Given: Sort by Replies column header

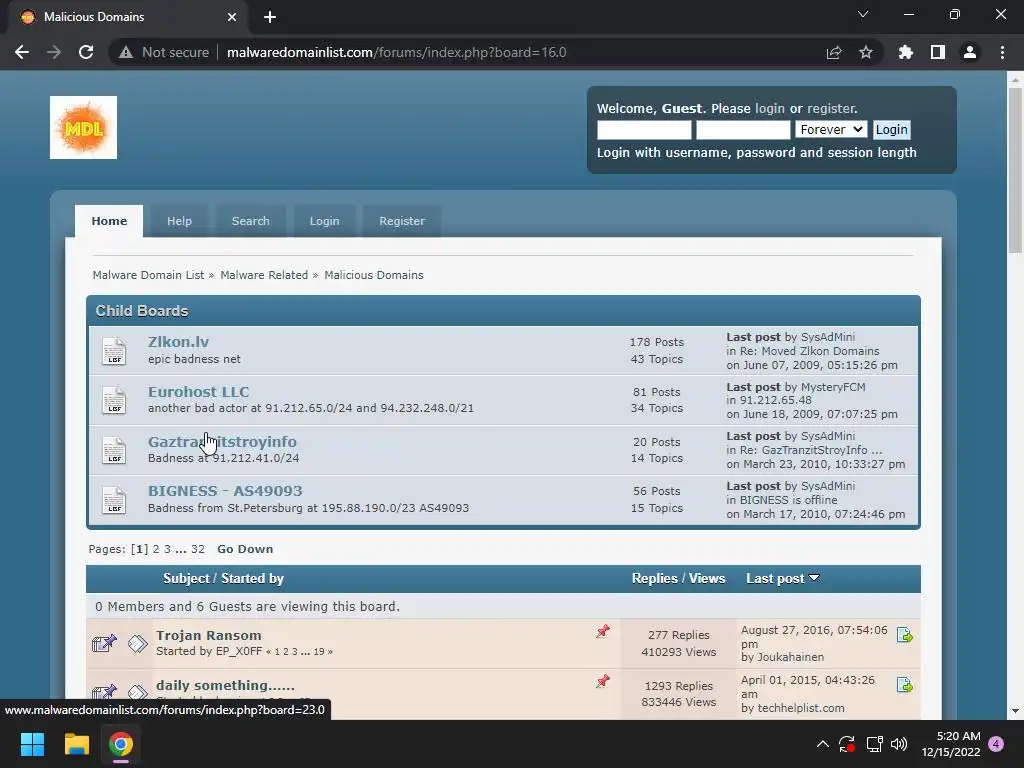Looking at the screenshot, I should [x=654, y=578].
